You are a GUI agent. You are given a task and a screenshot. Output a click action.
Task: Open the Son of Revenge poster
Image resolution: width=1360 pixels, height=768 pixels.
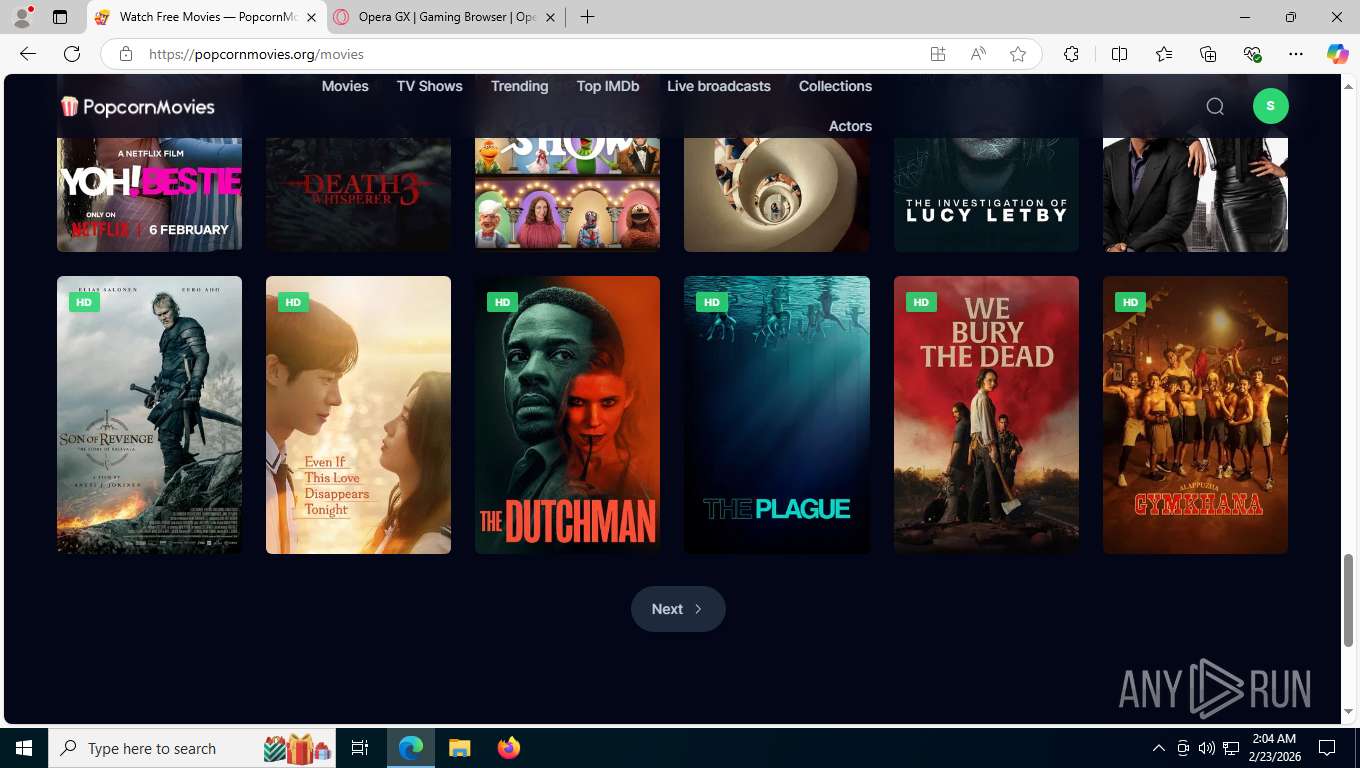(149, 415)
